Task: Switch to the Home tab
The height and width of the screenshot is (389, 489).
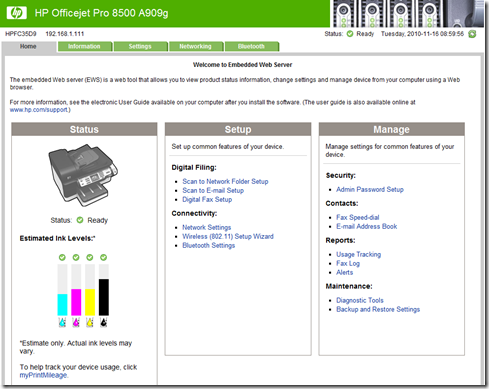Action: pyautogui.click(x=28, y=47)
